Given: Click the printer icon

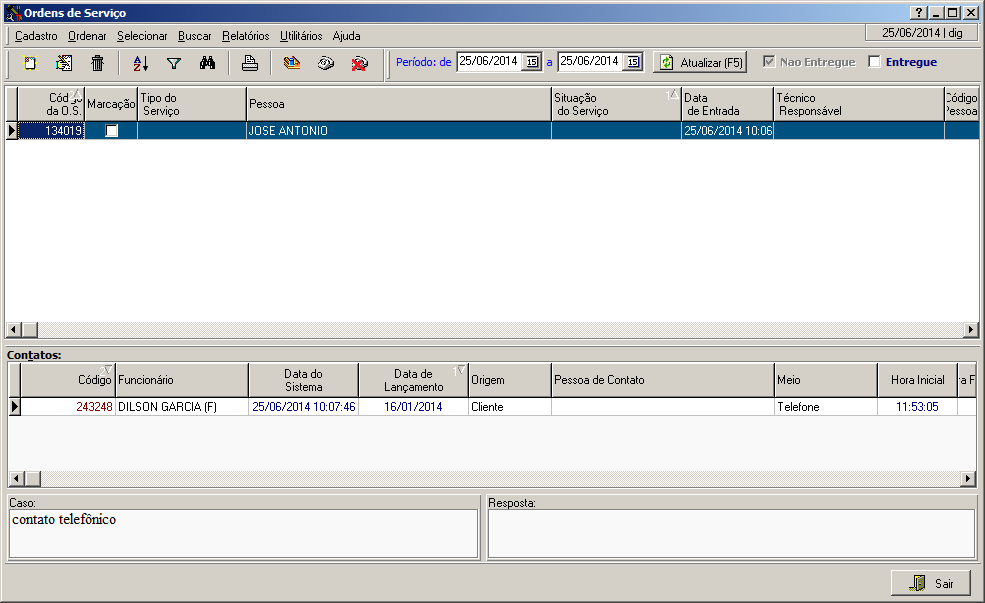Looking at the screenshot, I should (x=250, y=63).
